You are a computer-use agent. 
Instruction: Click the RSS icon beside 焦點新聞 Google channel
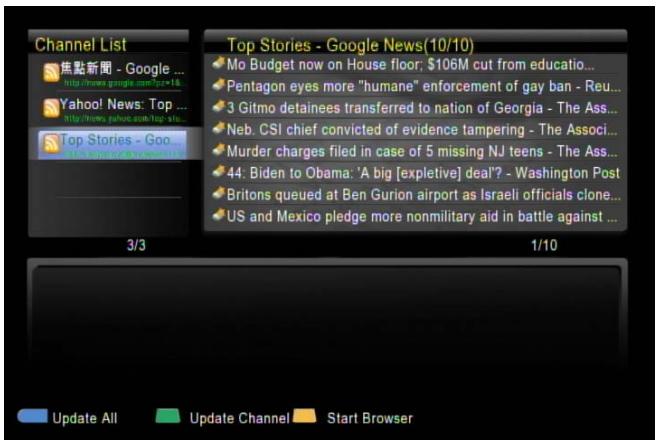pos(51,72)
